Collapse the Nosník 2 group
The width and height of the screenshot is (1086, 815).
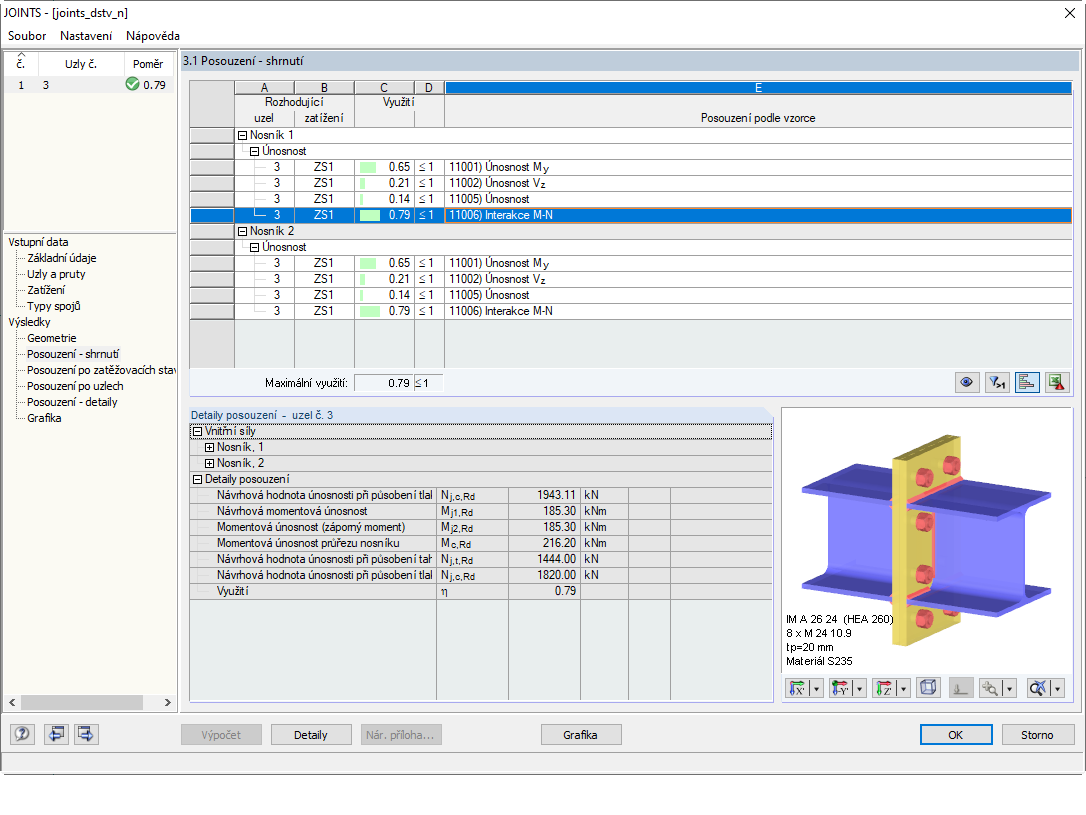click(x=242, y=231)
